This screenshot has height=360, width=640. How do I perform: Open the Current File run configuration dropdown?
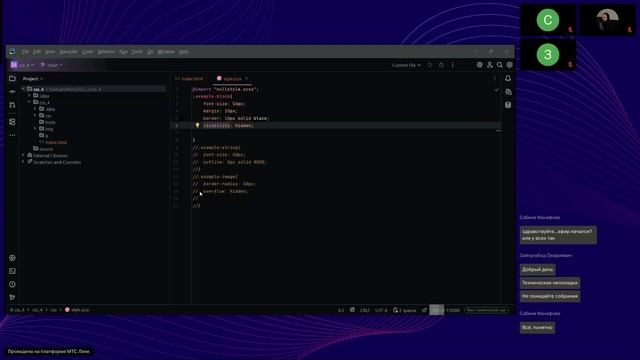(x=406, y=65)
